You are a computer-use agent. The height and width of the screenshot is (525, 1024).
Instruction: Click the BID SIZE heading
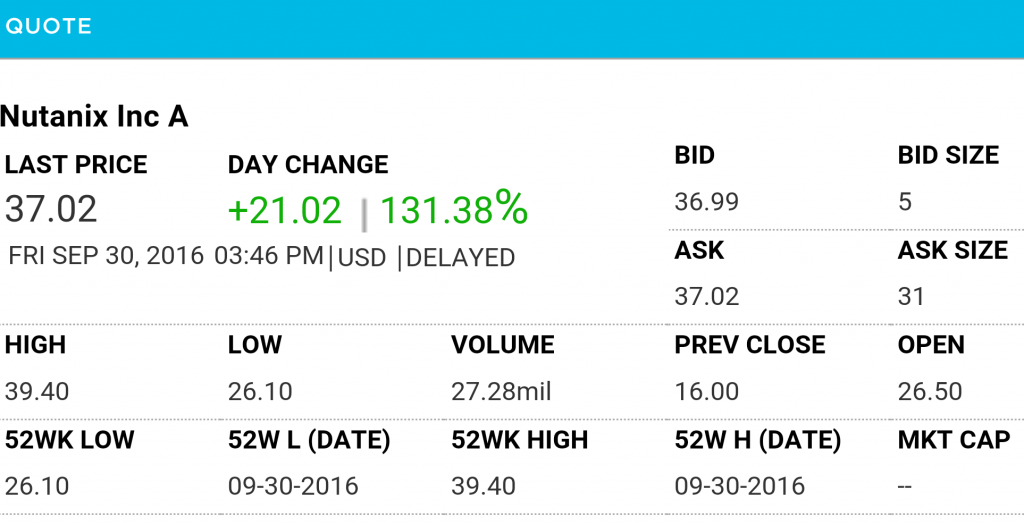coord(948,155)
